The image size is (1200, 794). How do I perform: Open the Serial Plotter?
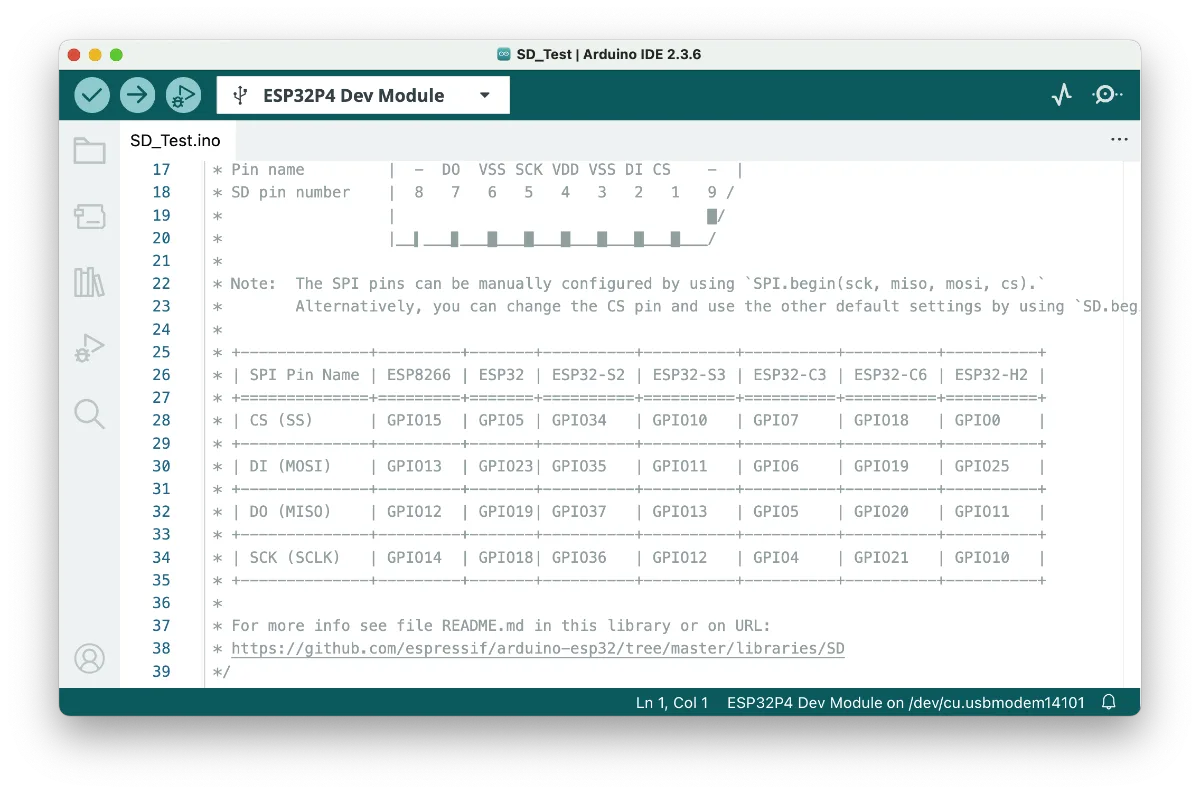point(1062,95)
